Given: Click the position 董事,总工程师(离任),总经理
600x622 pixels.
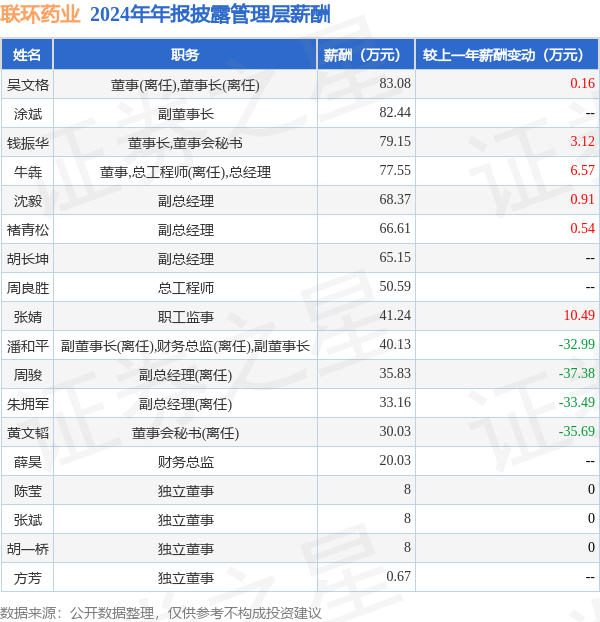Looking at the screenshot, I should pos(185,172).
